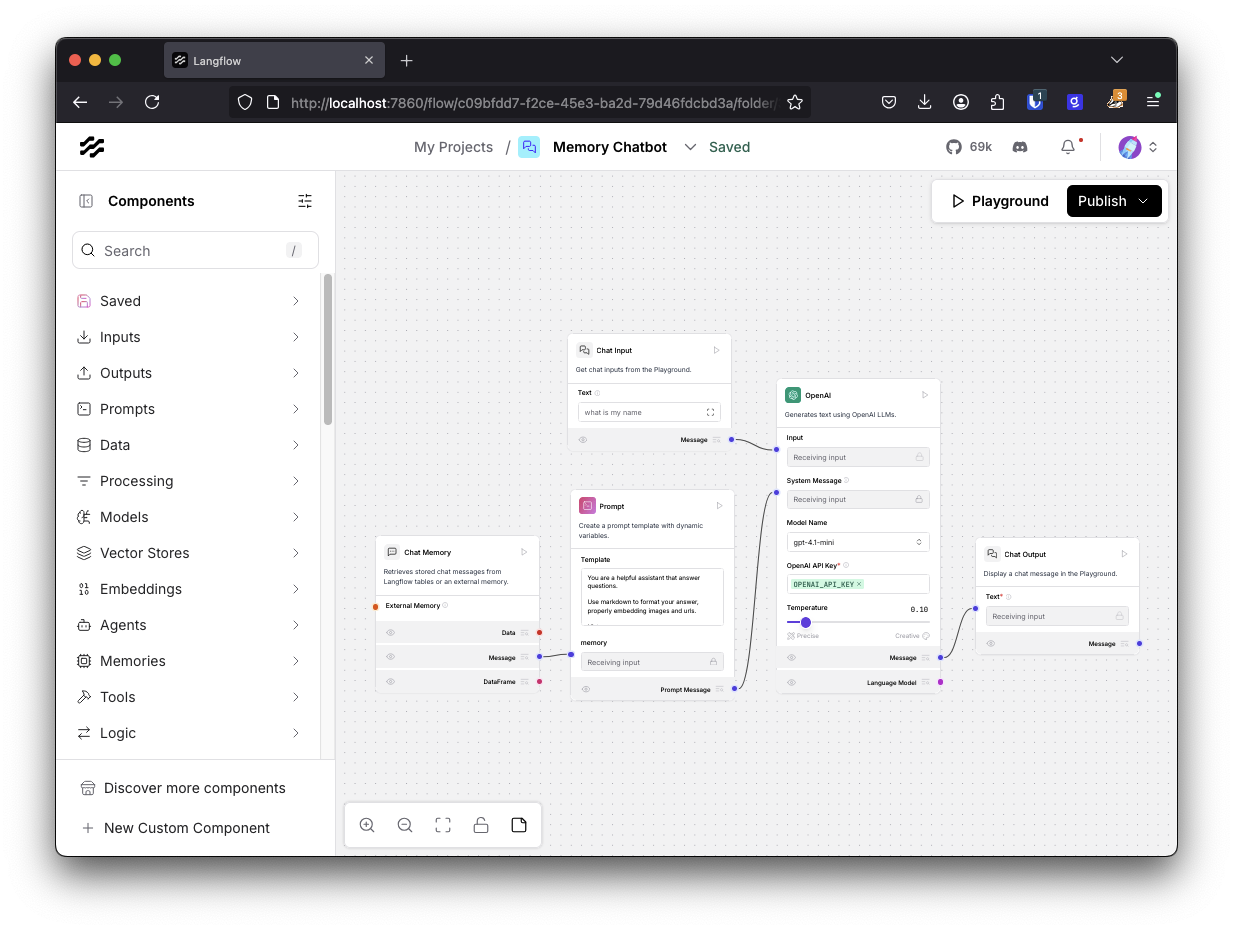Open notifications via the bell icon
This screenshot has height=930, width=1233.
(1067, 146)
